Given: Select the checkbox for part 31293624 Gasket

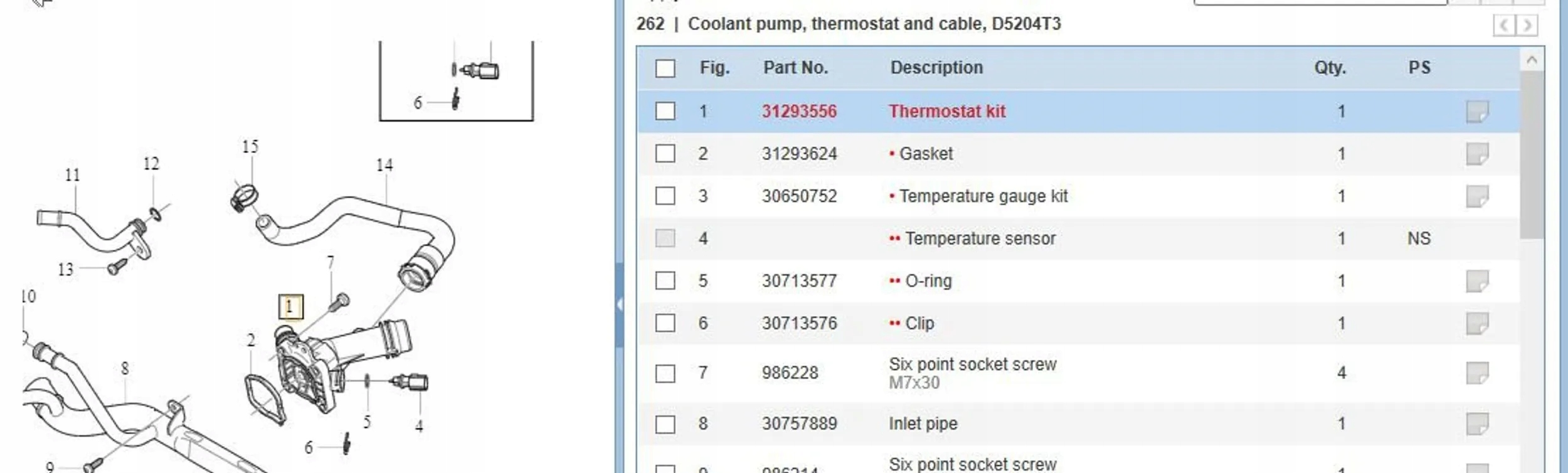Looking at the screenshot, I should click(x=665, y=154).
